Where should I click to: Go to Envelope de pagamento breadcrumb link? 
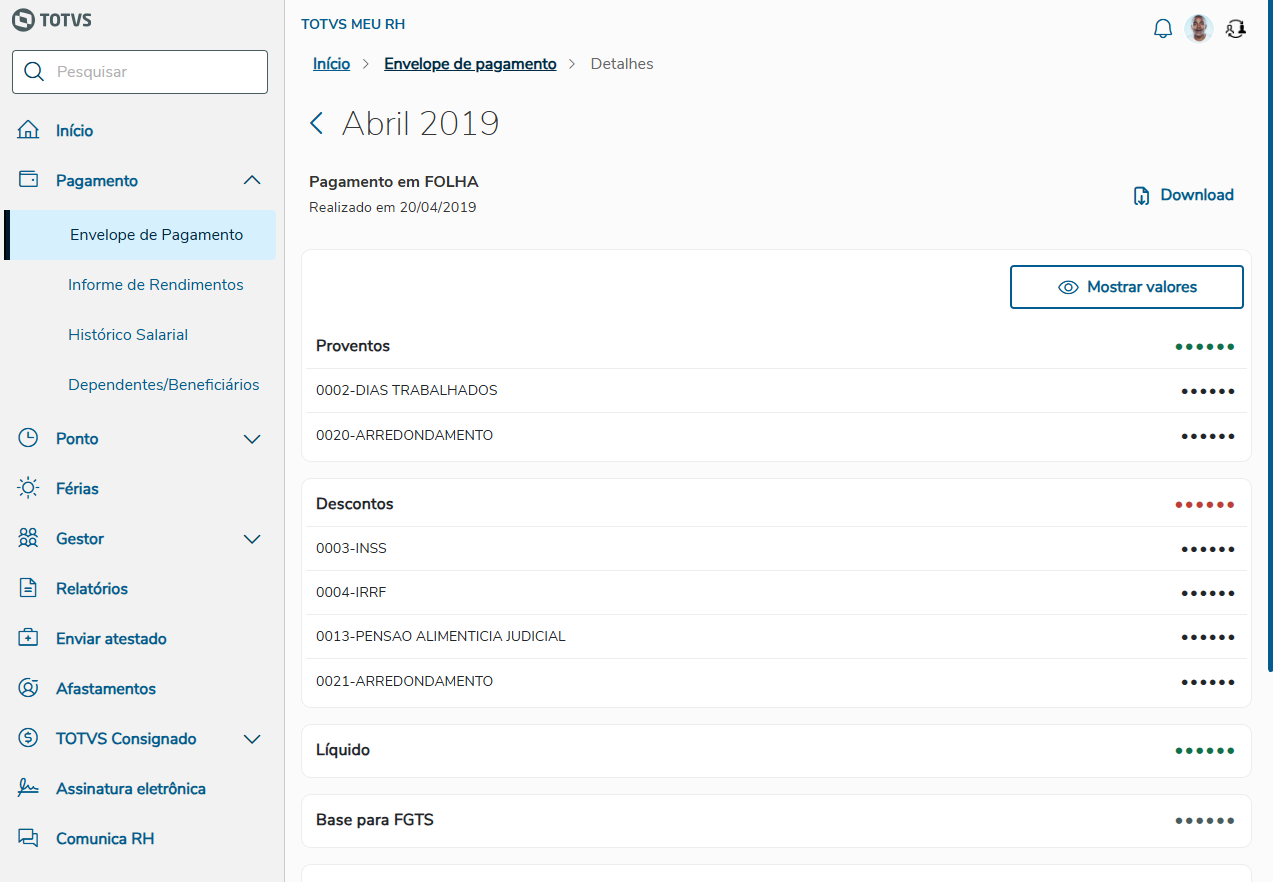(470, 64)
